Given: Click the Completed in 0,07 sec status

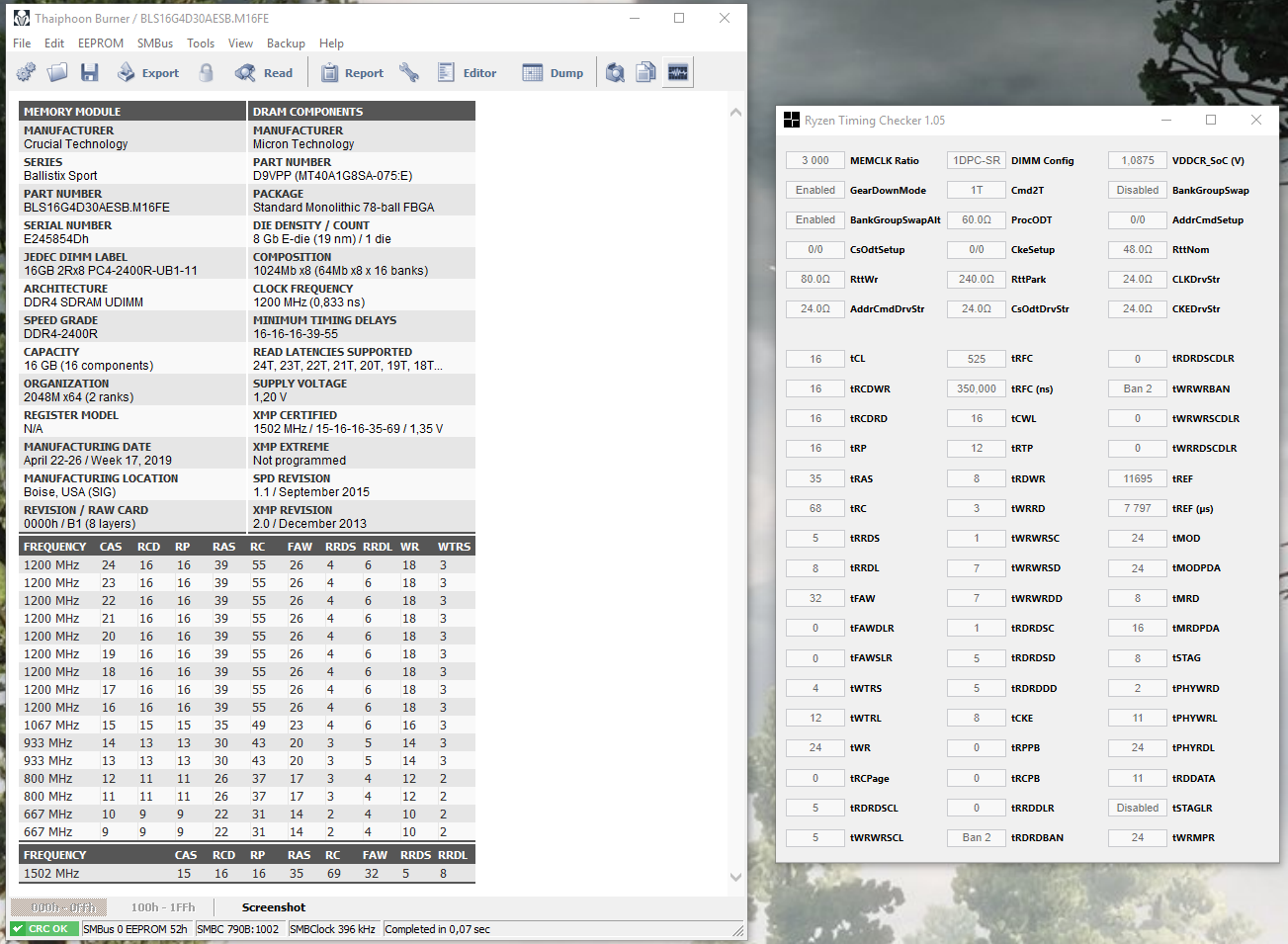Looking at the screenshot, I should coord(438,929).
